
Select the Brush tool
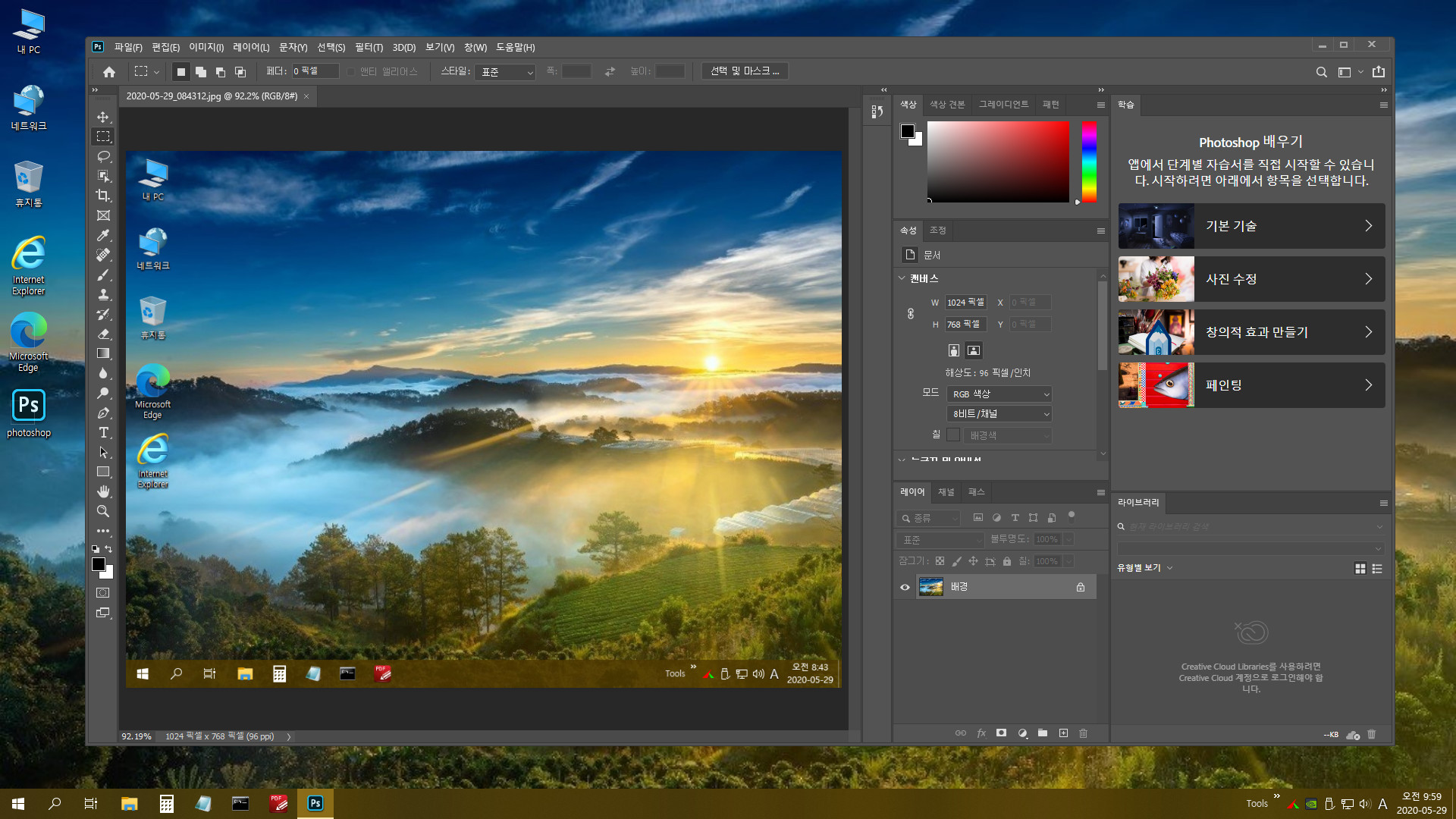[103, 275]
